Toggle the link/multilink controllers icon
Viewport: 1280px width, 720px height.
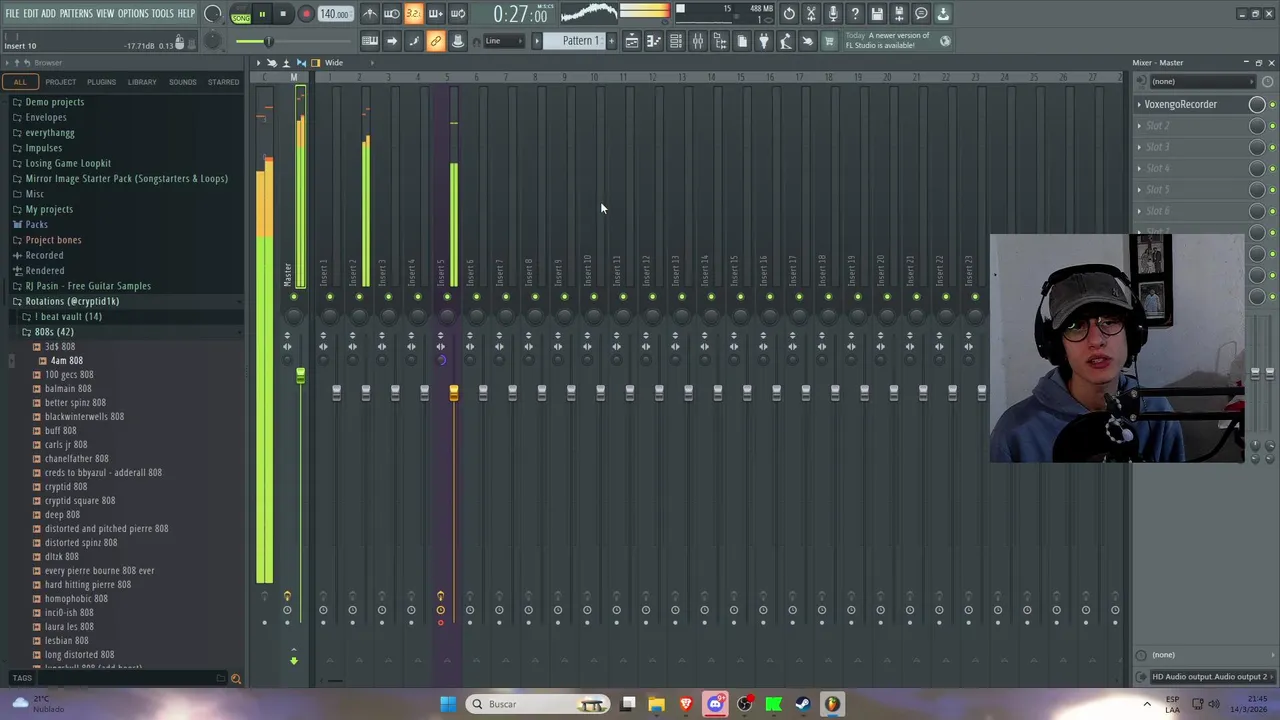tap(435, 41)
